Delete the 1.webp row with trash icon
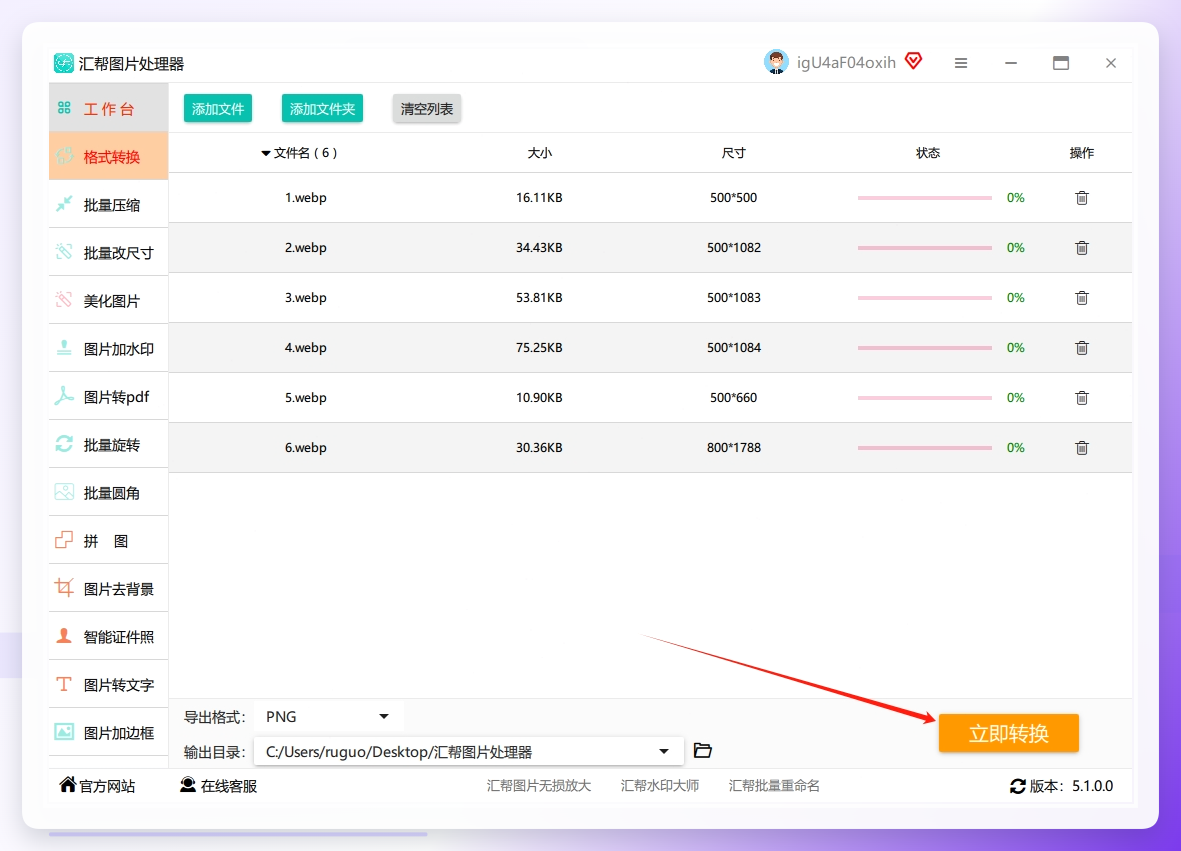Image resolution: width=1181 pixels, height=851 pixels. (1082, 198)
